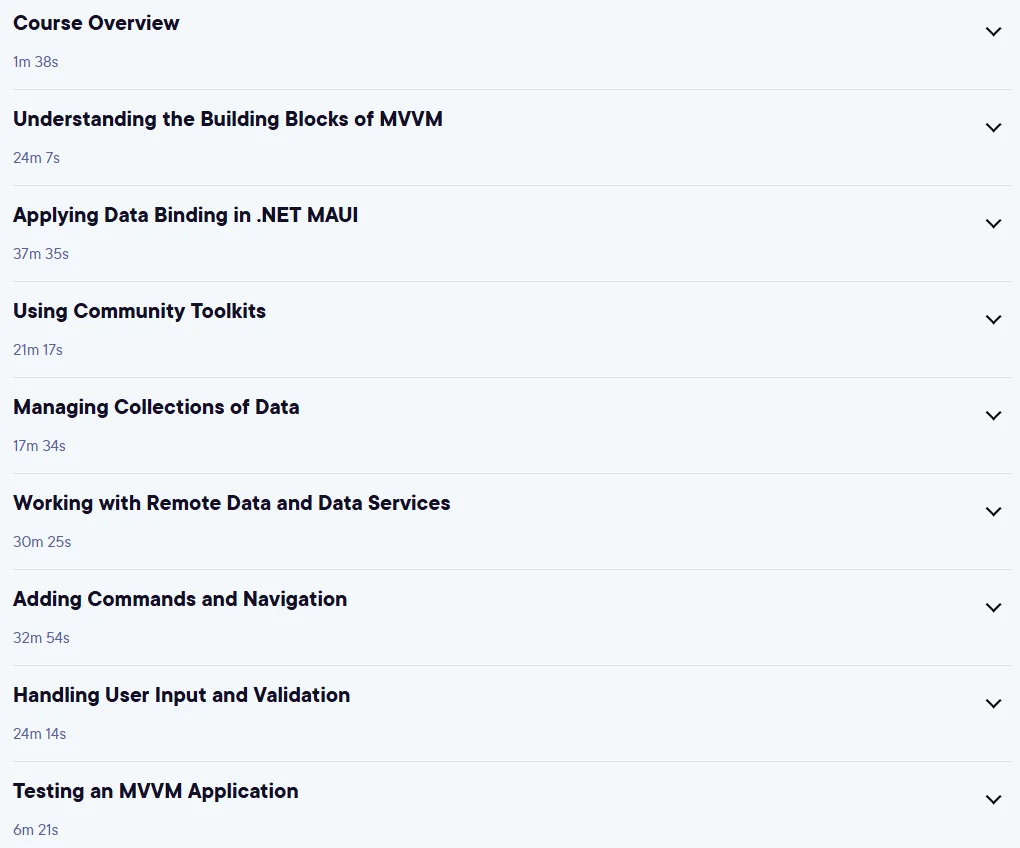Expand chevron beside Handling User Input and Validation
This screenshot has width=1020, height=848.
(x=993, y=704)
